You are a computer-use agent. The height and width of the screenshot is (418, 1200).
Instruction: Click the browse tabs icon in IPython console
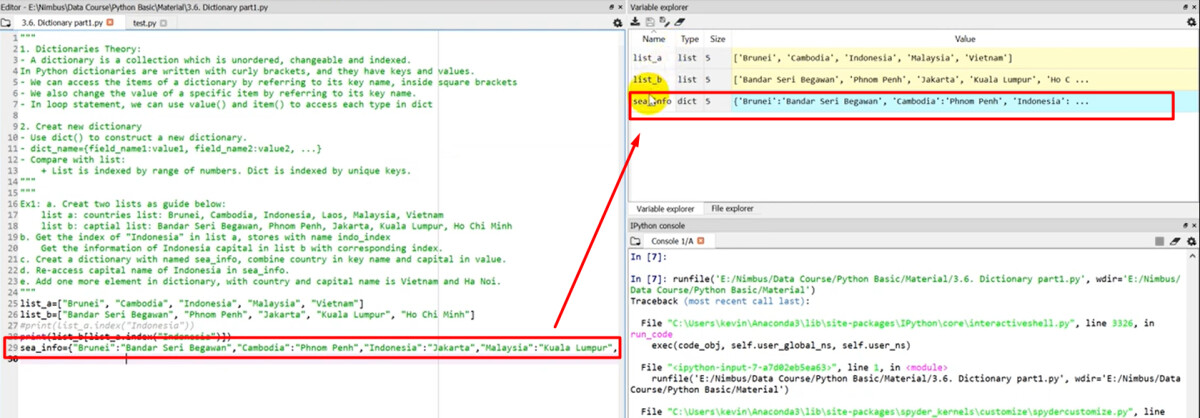[x=637, y=241]
